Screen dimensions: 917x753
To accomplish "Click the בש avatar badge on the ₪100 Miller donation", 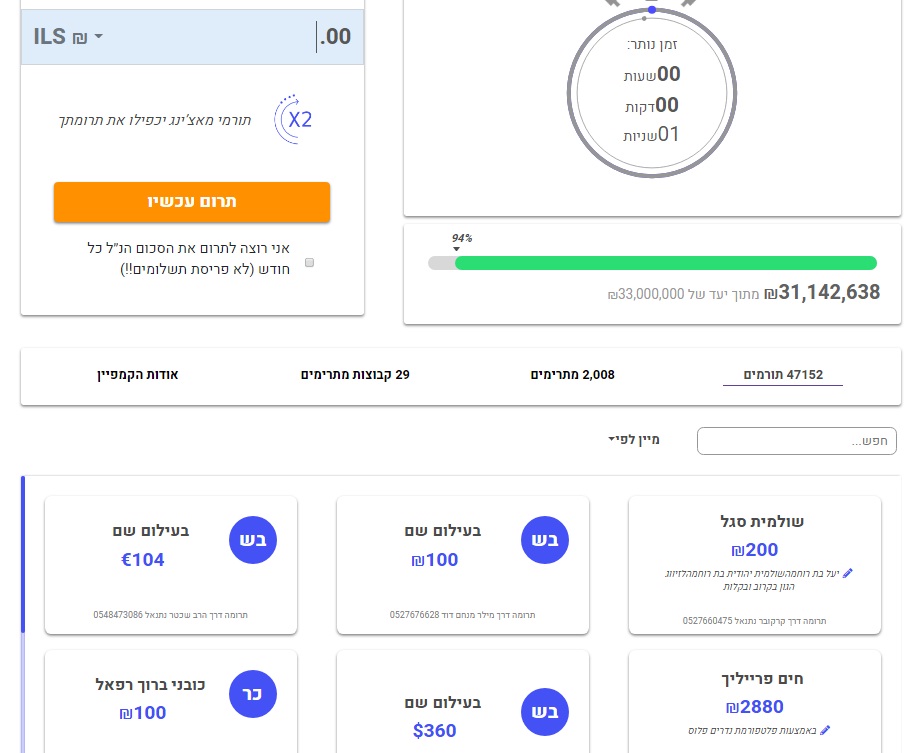I will click(x=545, y=539).
